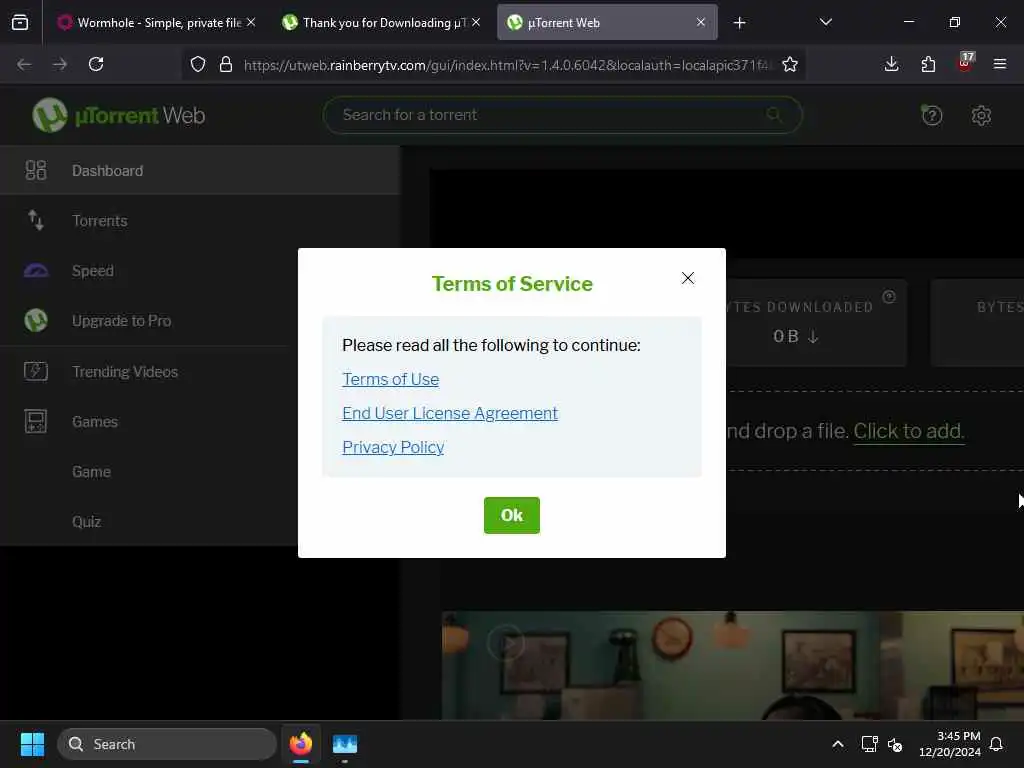Click the µTorrent Web logo
Screen dimensions: 1024x768
[119, 115]
